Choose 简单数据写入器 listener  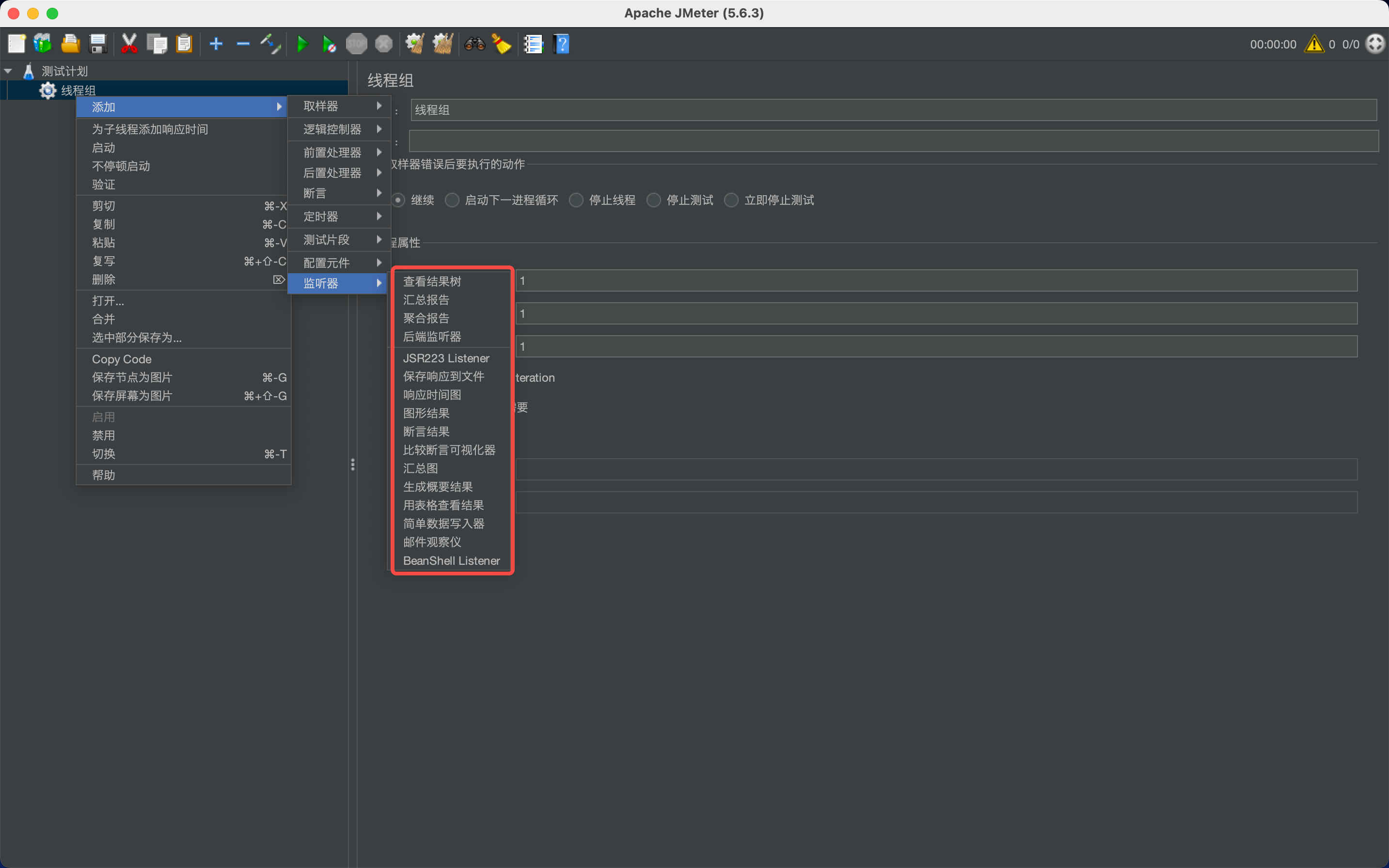(453, 524)
